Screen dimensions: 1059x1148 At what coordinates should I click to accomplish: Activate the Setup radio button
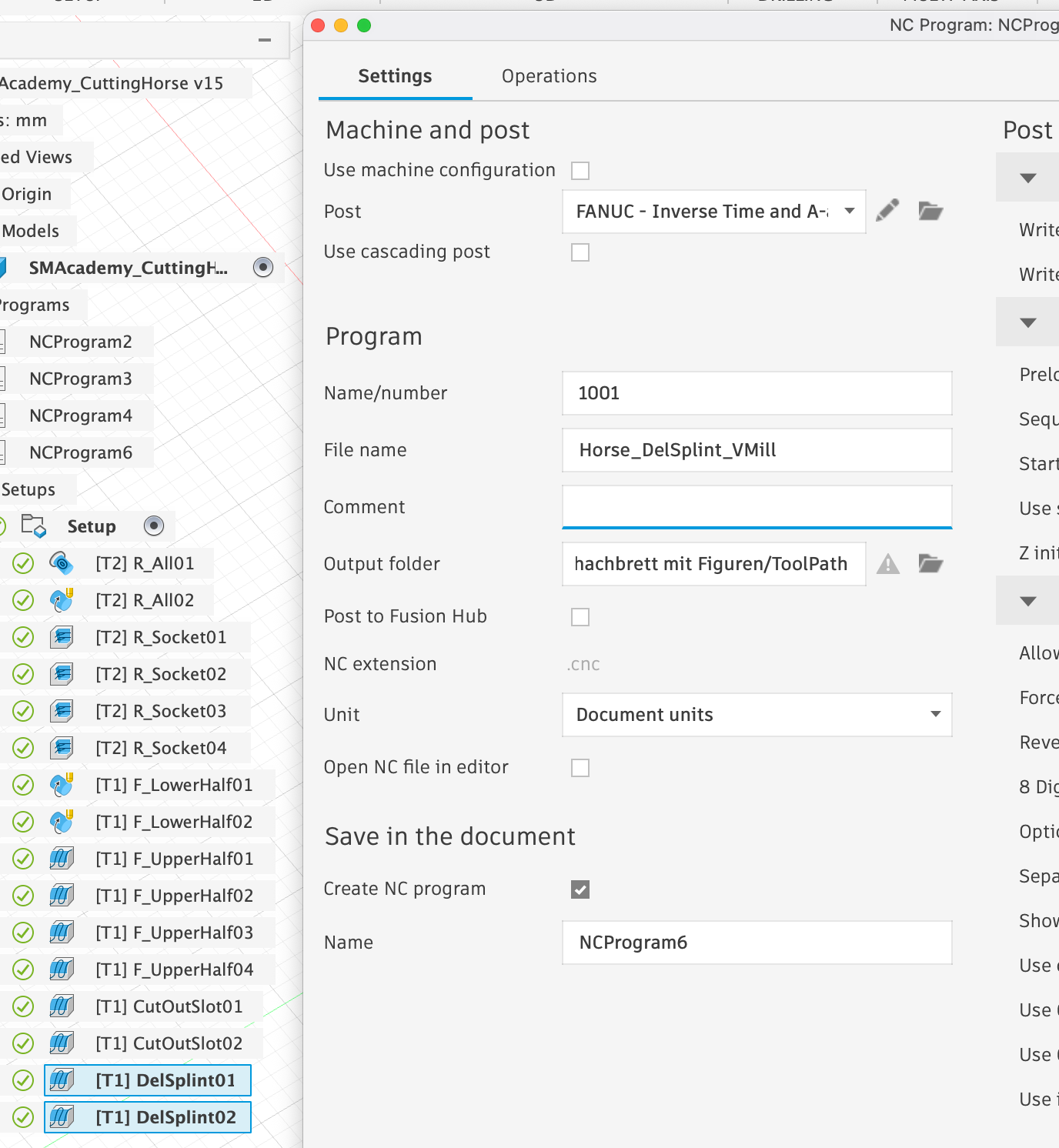pos(154,526)
